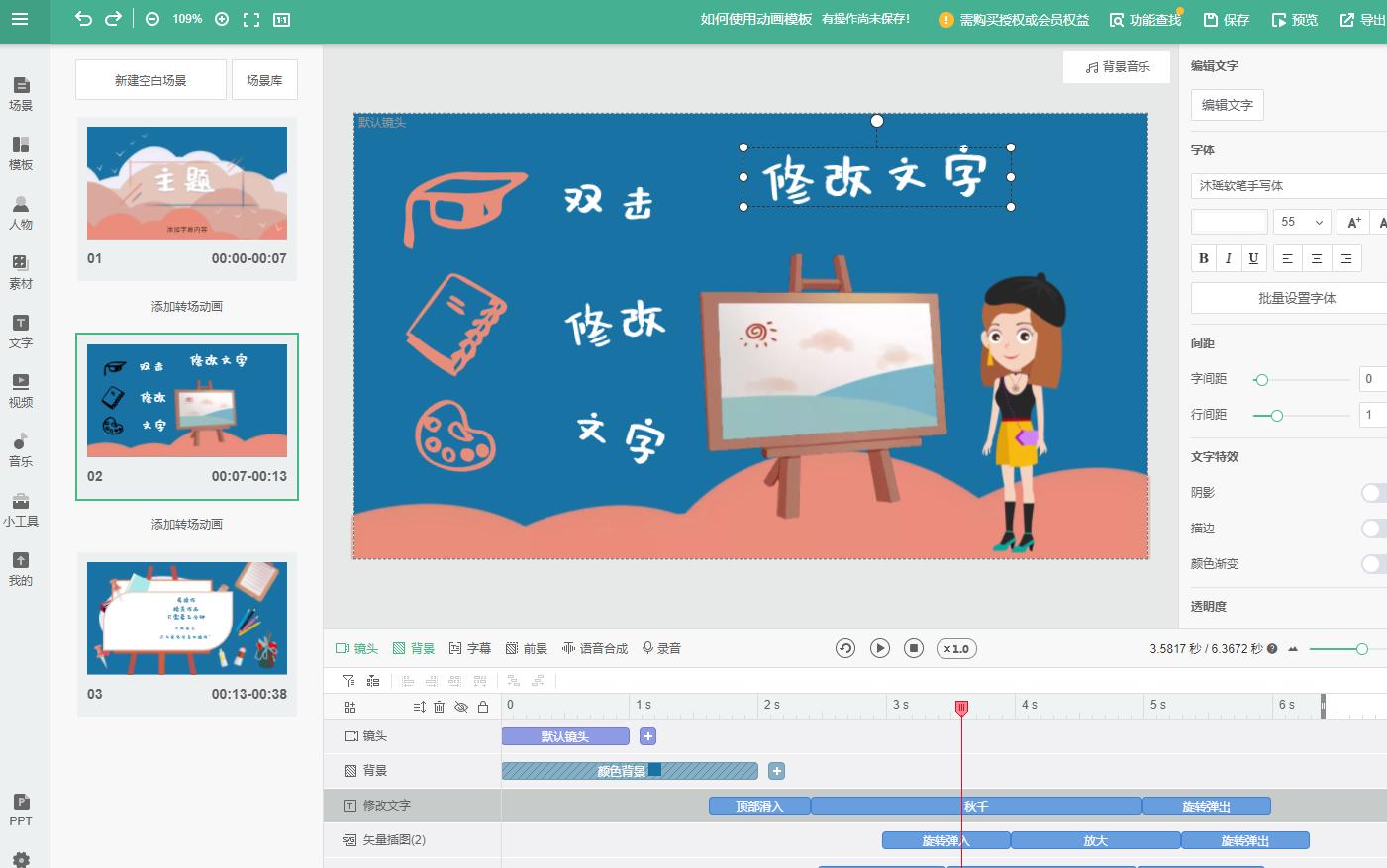The image size is (1387, 868).
Task: Click the trash delete icon above the timeline tracks
Action: [439, 707]
